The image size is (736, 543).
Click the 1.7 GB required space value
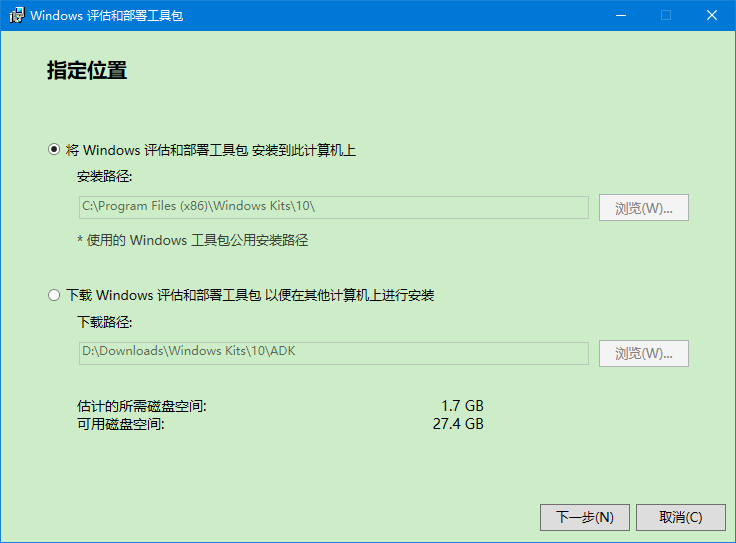[x=462, y=405]
